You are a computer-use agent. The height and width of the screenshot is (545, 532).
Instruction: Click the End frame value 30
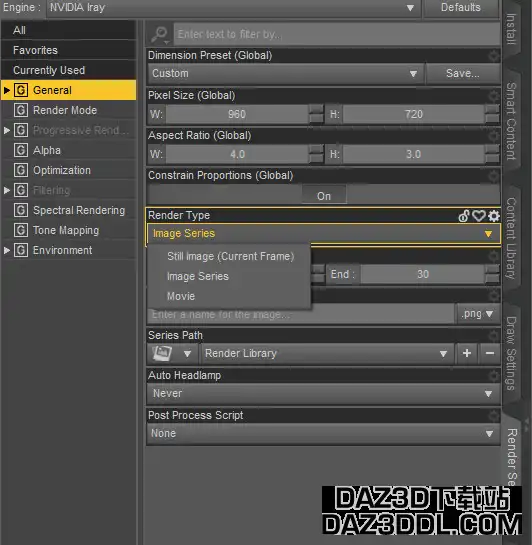(x=423, y=274)
